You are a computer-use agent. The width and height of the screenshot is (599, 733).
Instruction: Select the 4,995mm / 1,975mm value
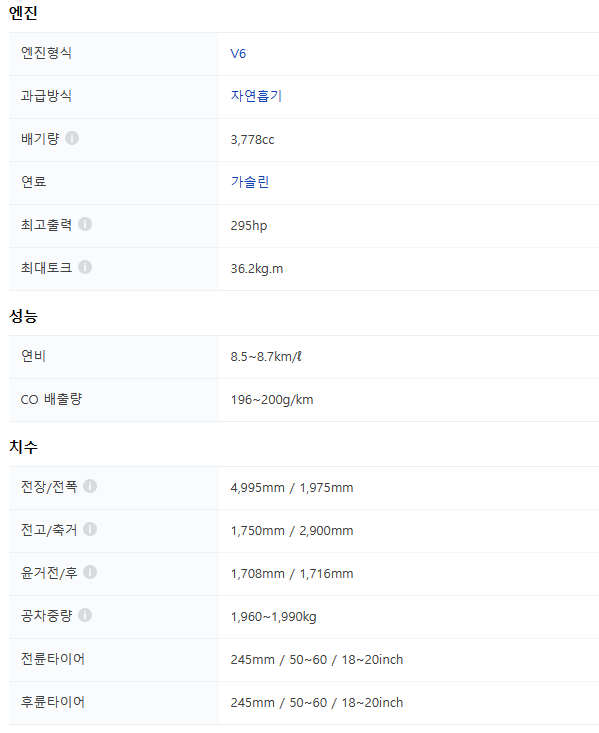click(x=292, y=488)
